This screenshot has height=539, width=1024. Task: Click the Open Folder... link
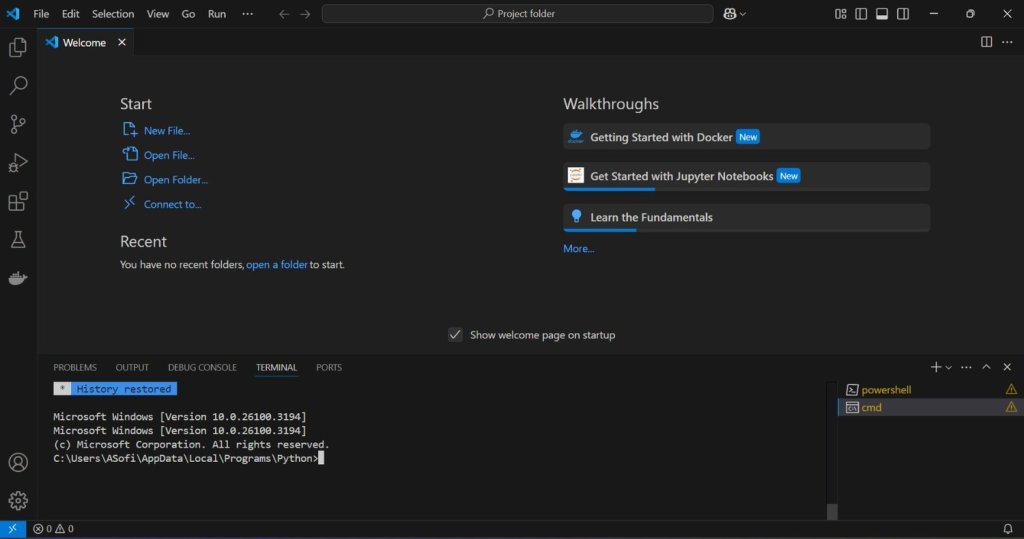pos(175,180)
